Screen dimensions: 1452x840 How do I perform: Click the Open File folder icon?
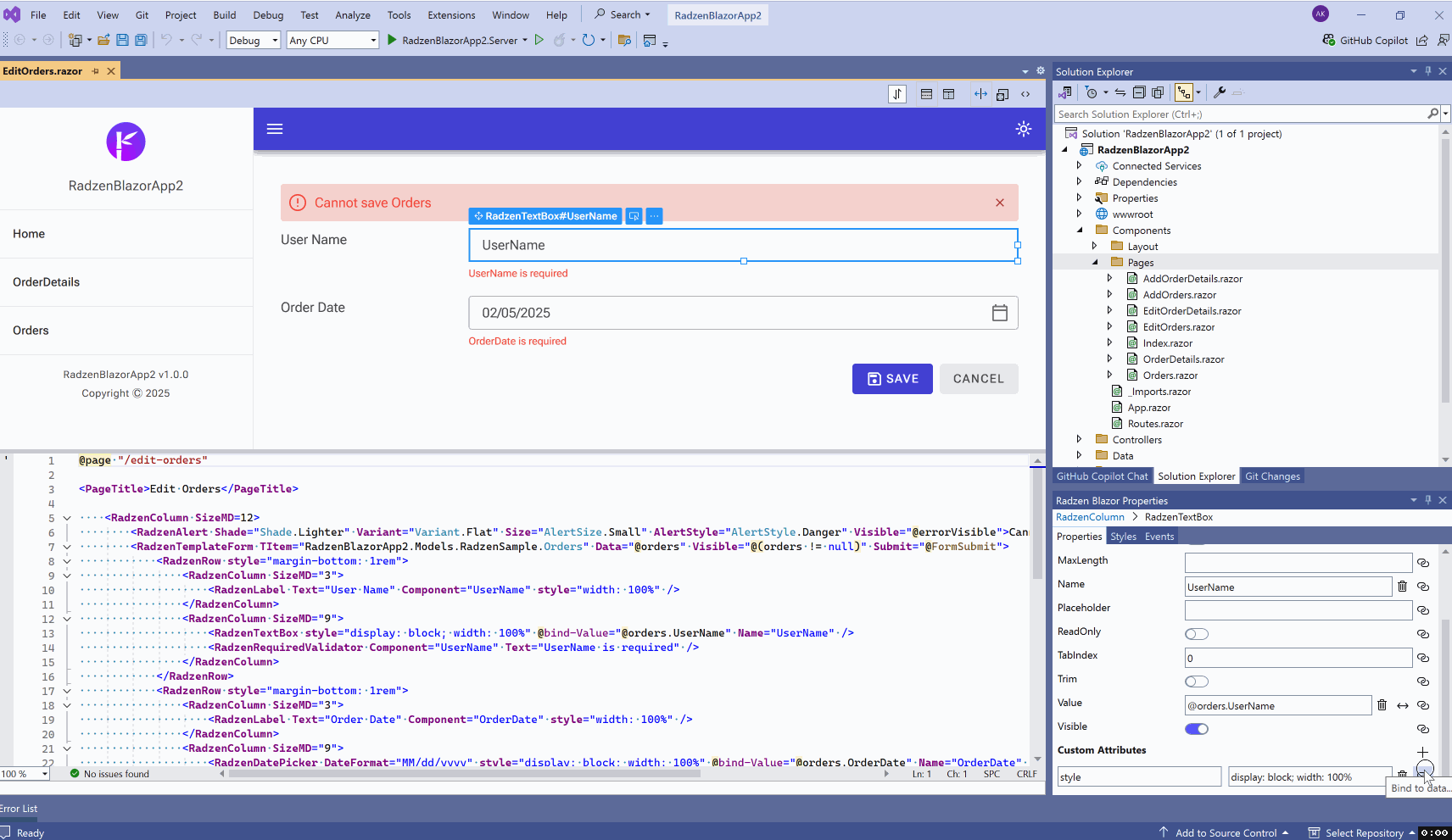[103, 40]
